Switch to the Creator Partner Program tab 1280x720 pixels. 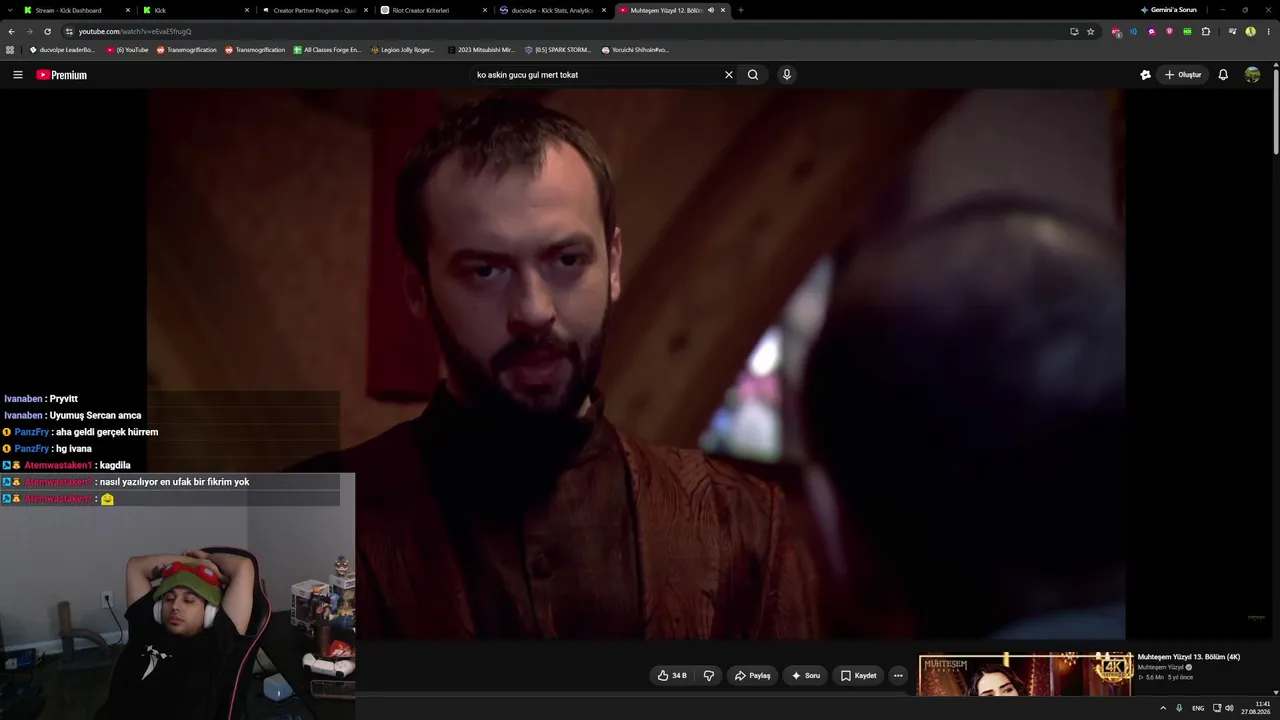click(x=313, y=10)
